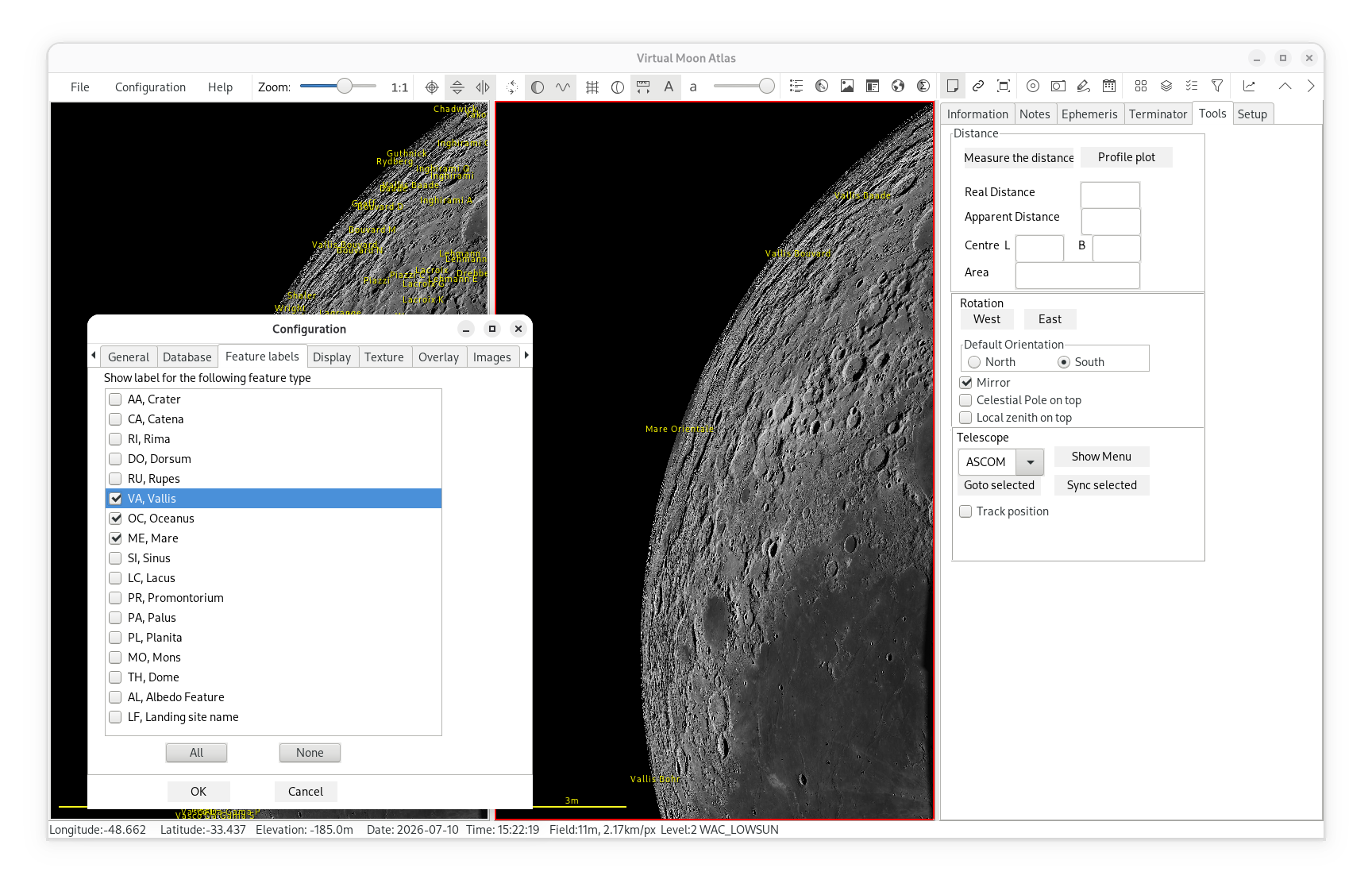
Task: Click Cancel in the Configuration dialog
Action: click(306, 792)
